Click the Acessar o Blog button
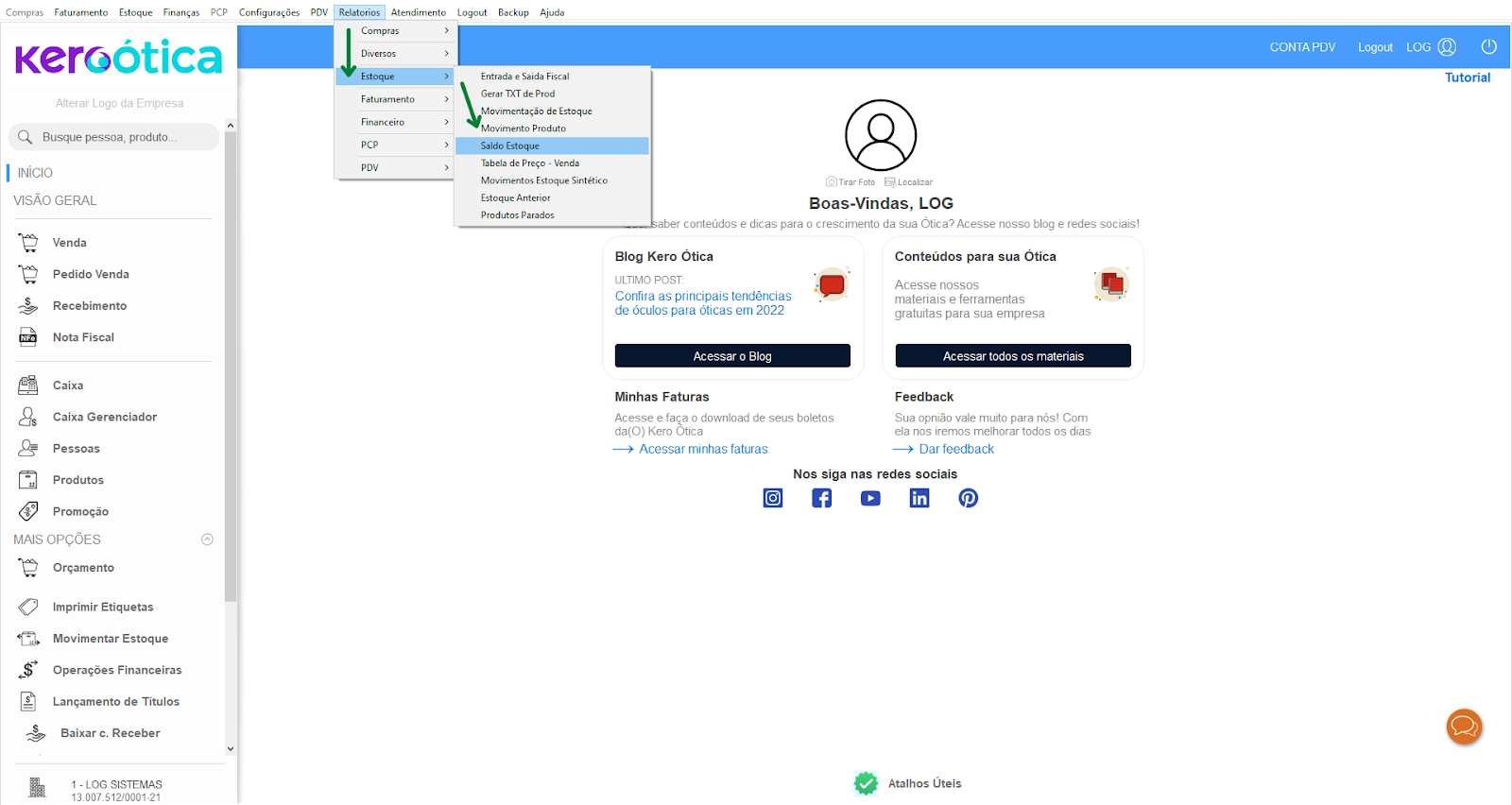The width and height of the screenshot is (1512, 805). pos(732,356)
